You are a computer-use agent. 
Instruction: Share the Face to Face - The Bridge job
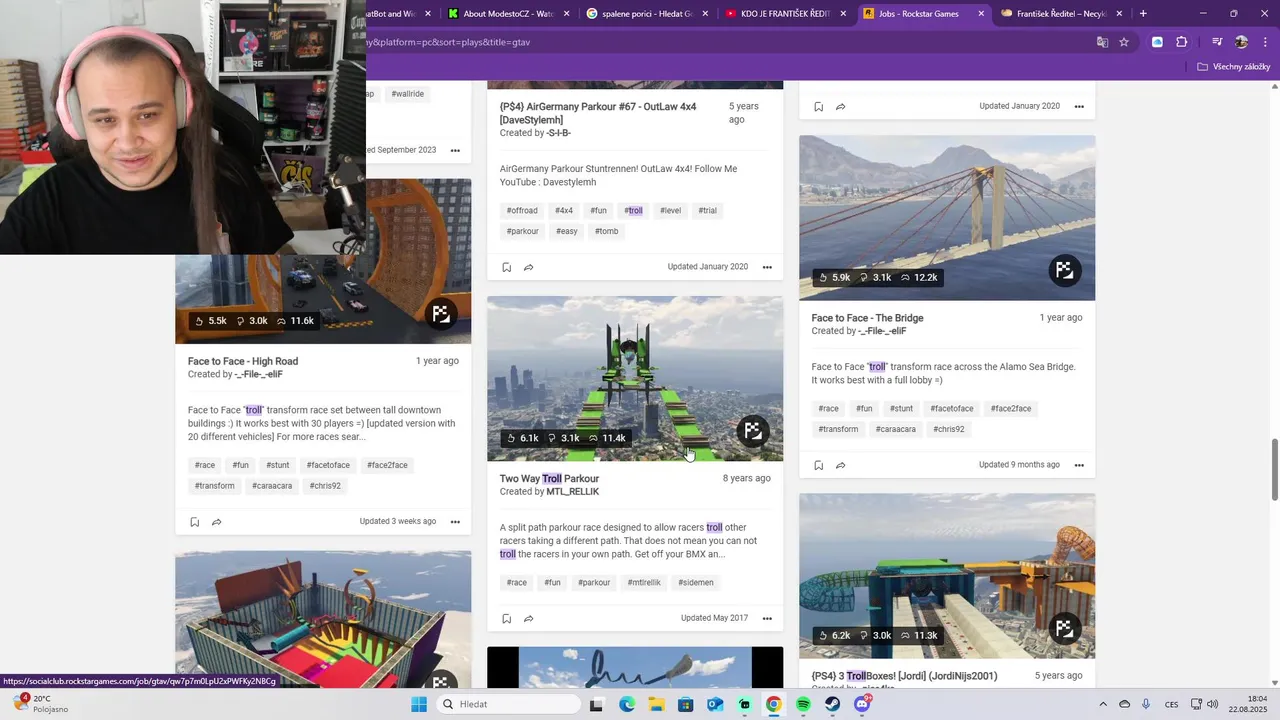840,465
